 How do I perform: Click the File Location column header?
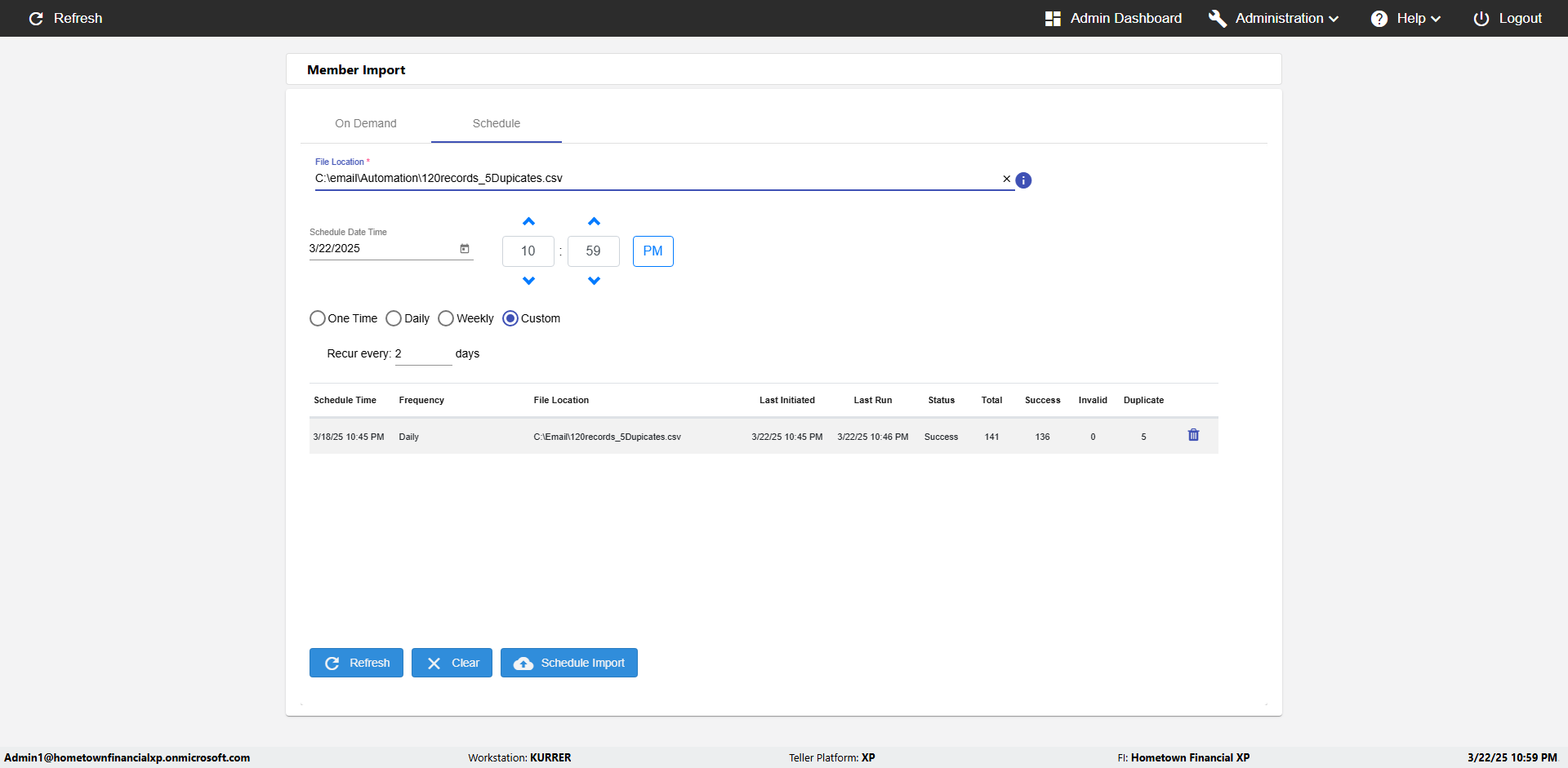(561, 400)
